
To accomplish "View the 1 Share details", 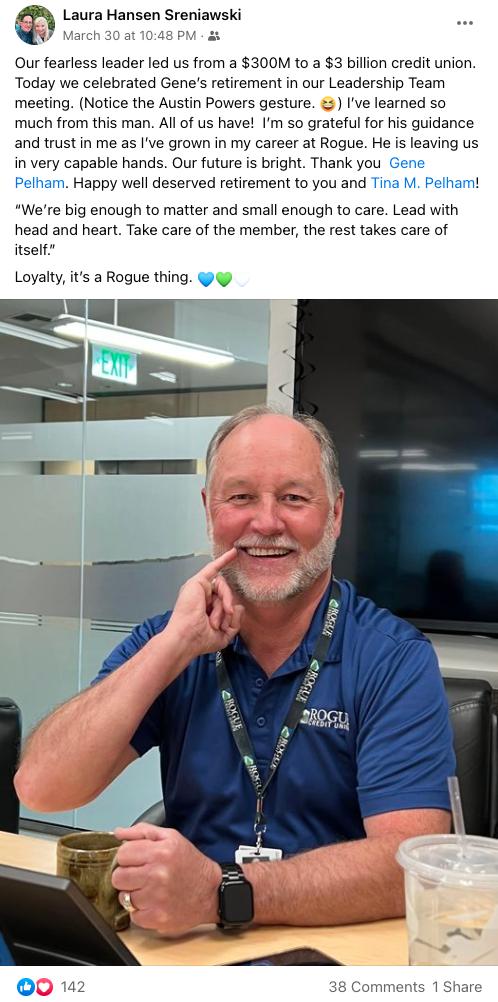I will point(457,987).
